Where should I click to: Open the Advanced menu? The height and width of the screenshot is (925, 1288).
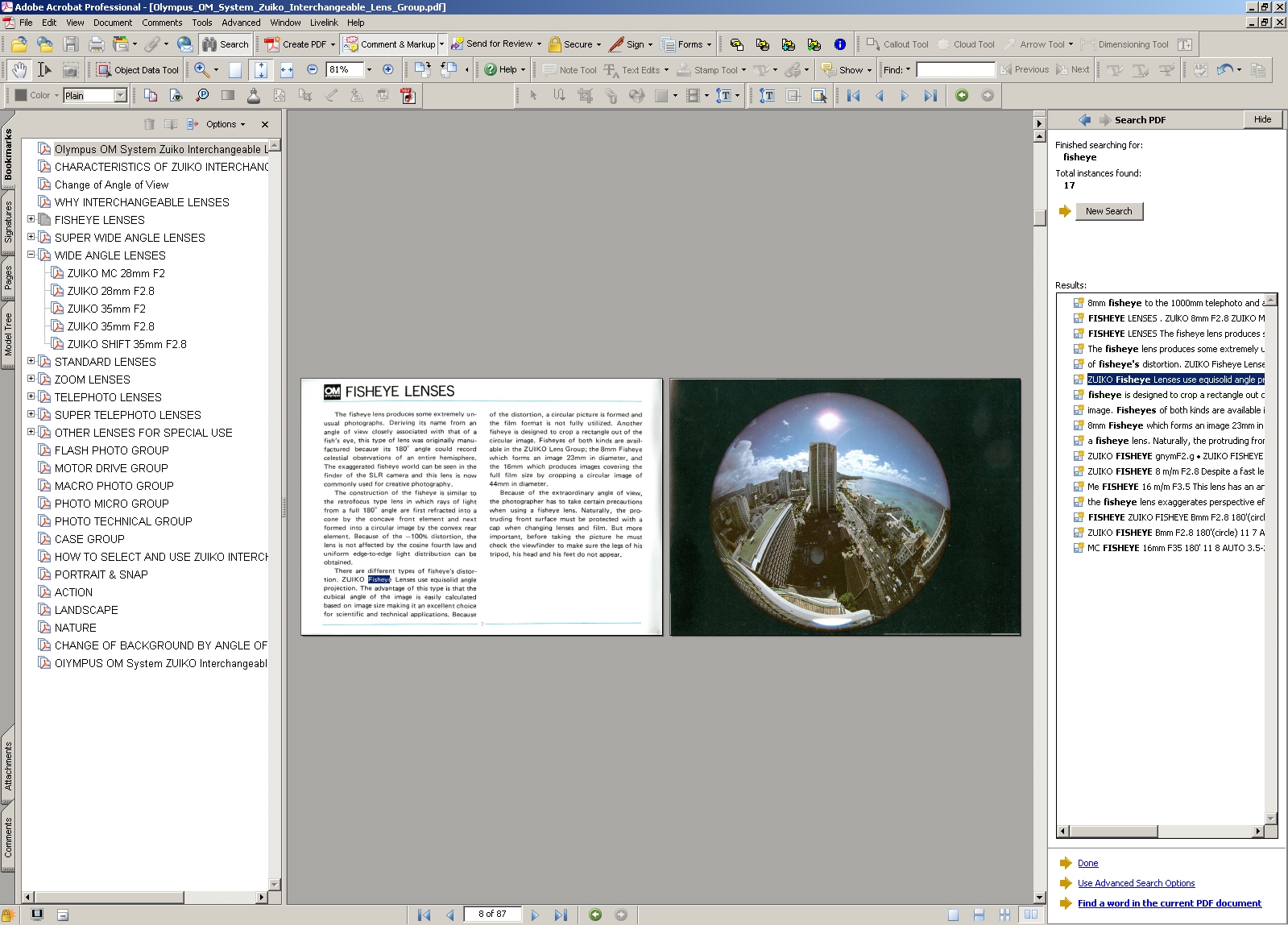tap(241, 23)
